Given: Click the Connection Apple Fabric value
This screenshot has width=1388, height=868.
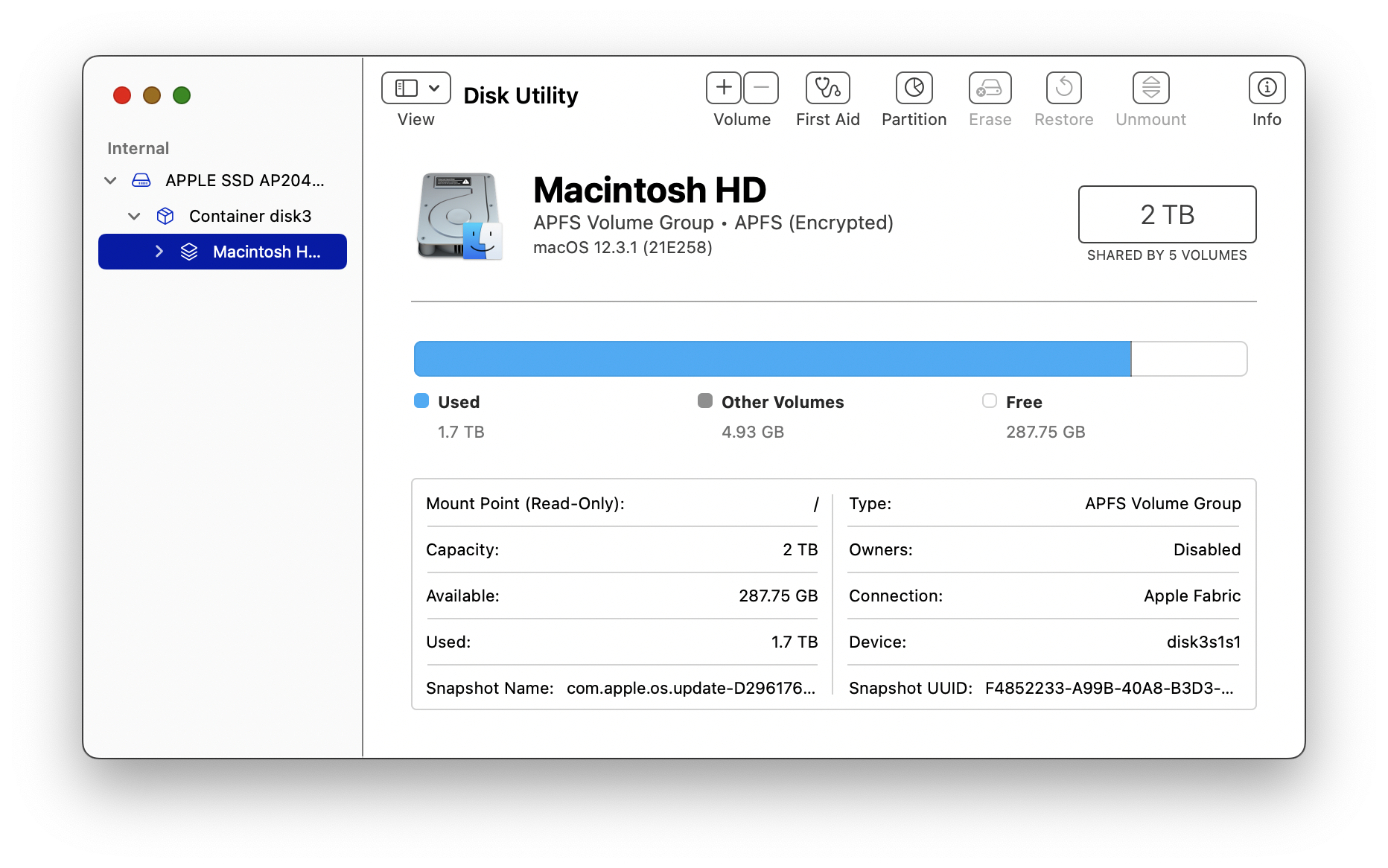Looking at the screenshot, I should click(x=1193, y=596).
